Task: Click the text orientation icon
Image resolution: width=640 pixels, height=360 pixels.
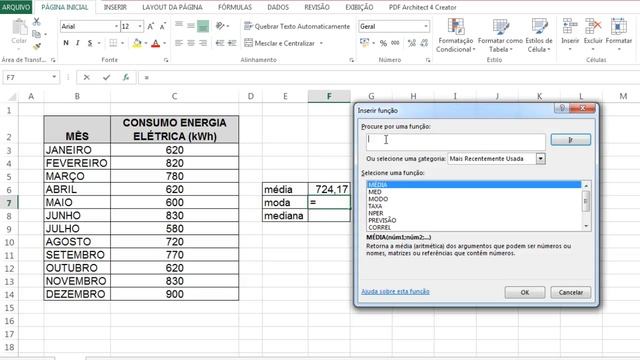Action: tap(220, 26)
